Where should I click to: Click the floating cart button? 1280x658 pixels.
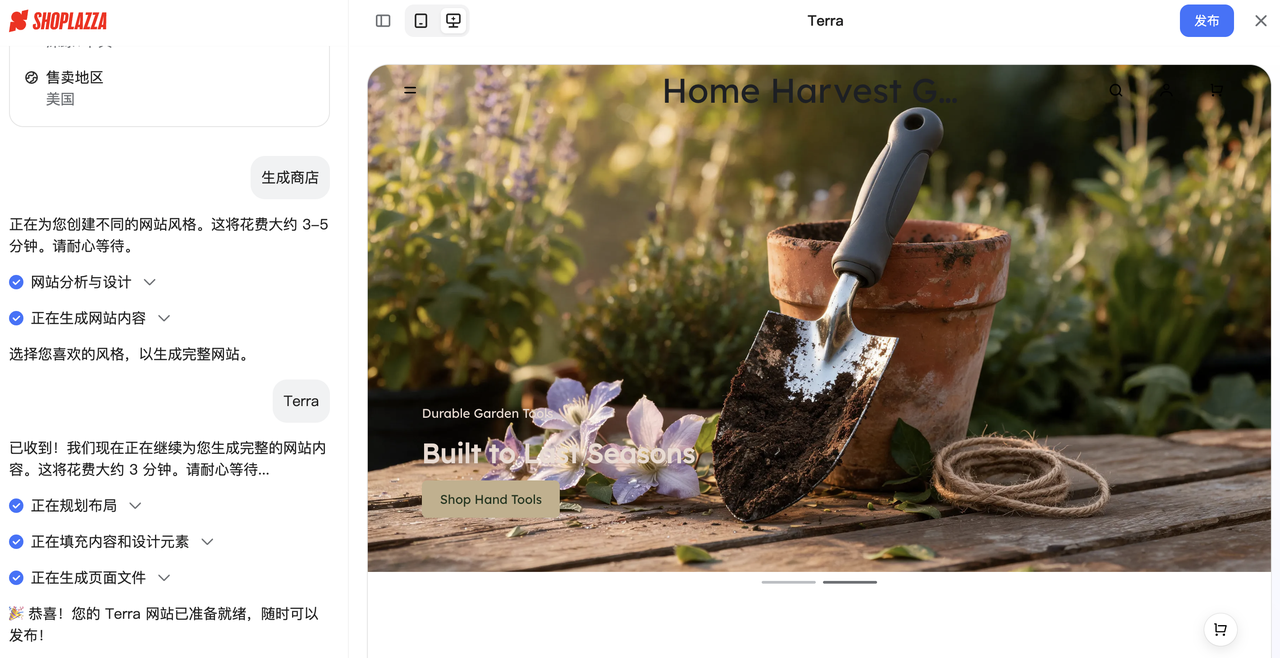point(1220,629)
